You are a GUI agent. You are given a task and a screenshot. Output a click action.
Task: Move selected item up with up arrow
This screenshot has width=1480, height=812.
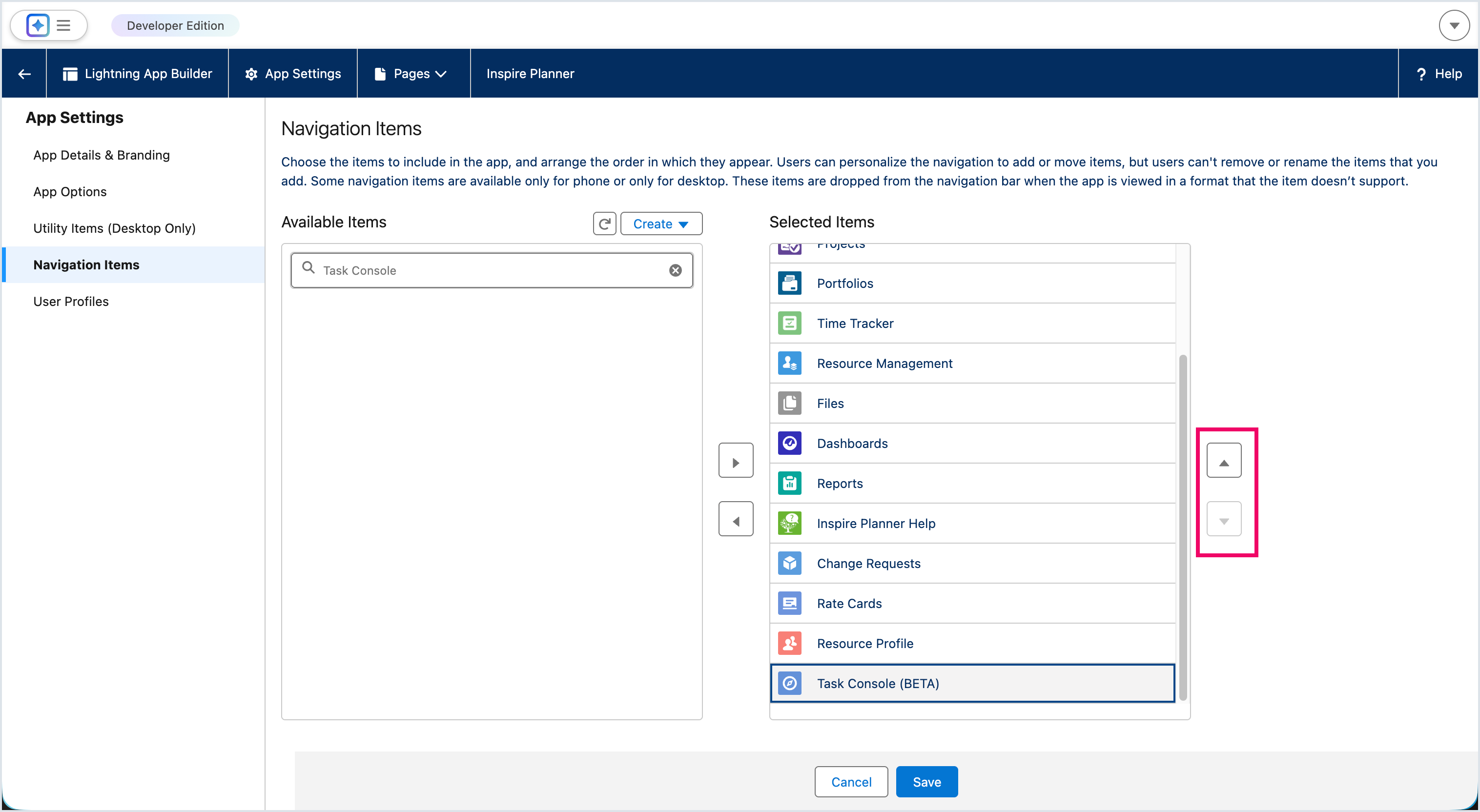point(1224,460)
